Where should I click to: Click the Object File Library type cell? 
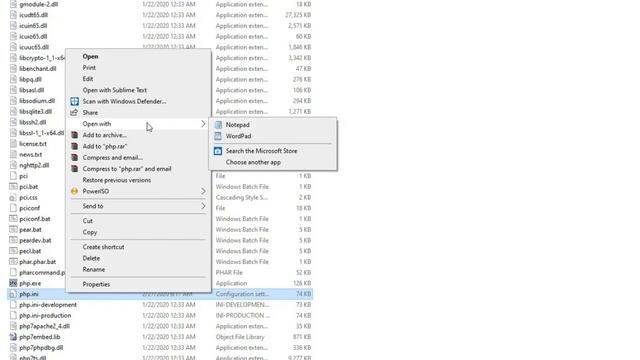[x=240, y=337]
